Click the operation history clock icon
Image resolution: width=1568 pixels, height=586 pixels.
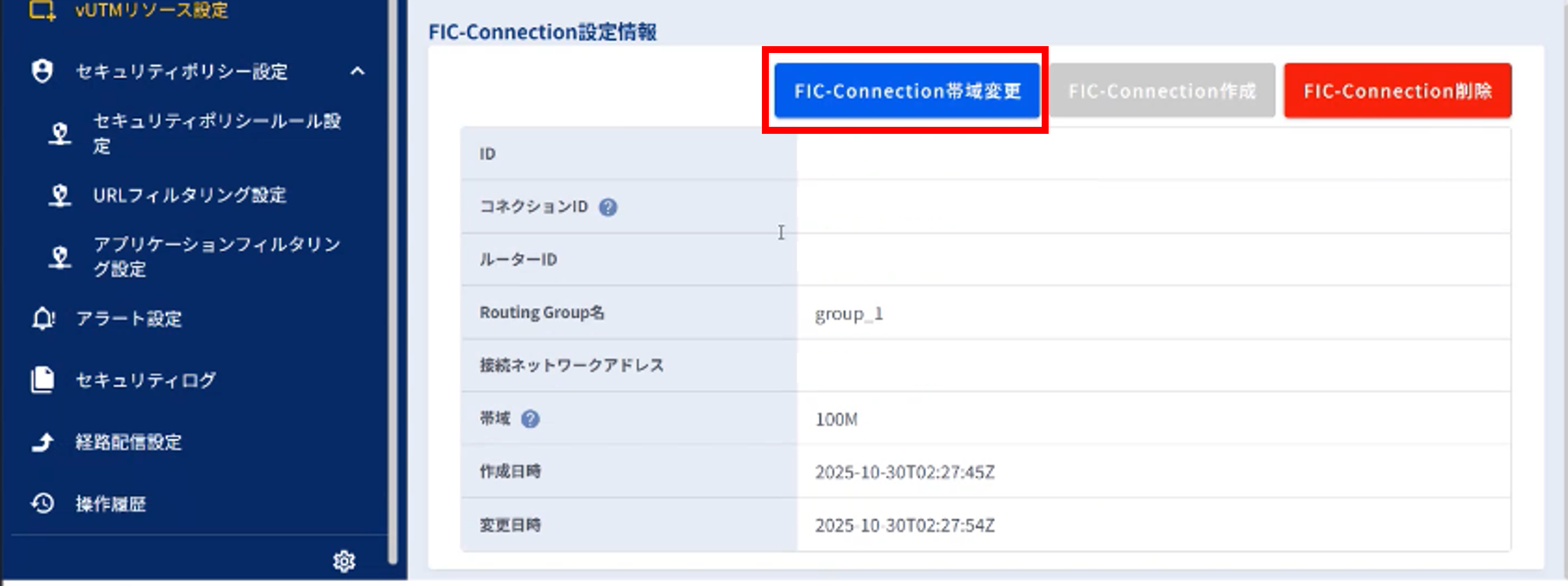point(43,503)
